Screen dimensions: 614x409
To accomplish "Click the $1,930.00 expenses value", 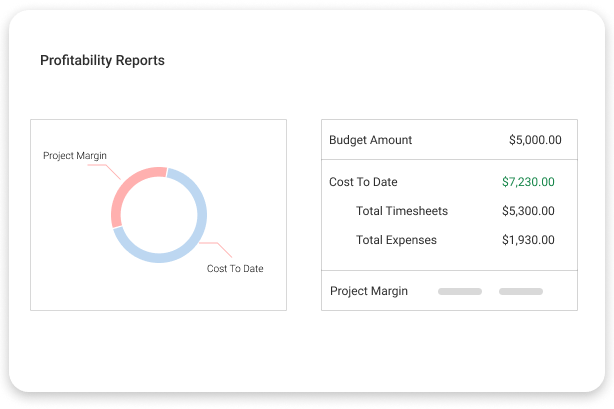I will 528,240.
